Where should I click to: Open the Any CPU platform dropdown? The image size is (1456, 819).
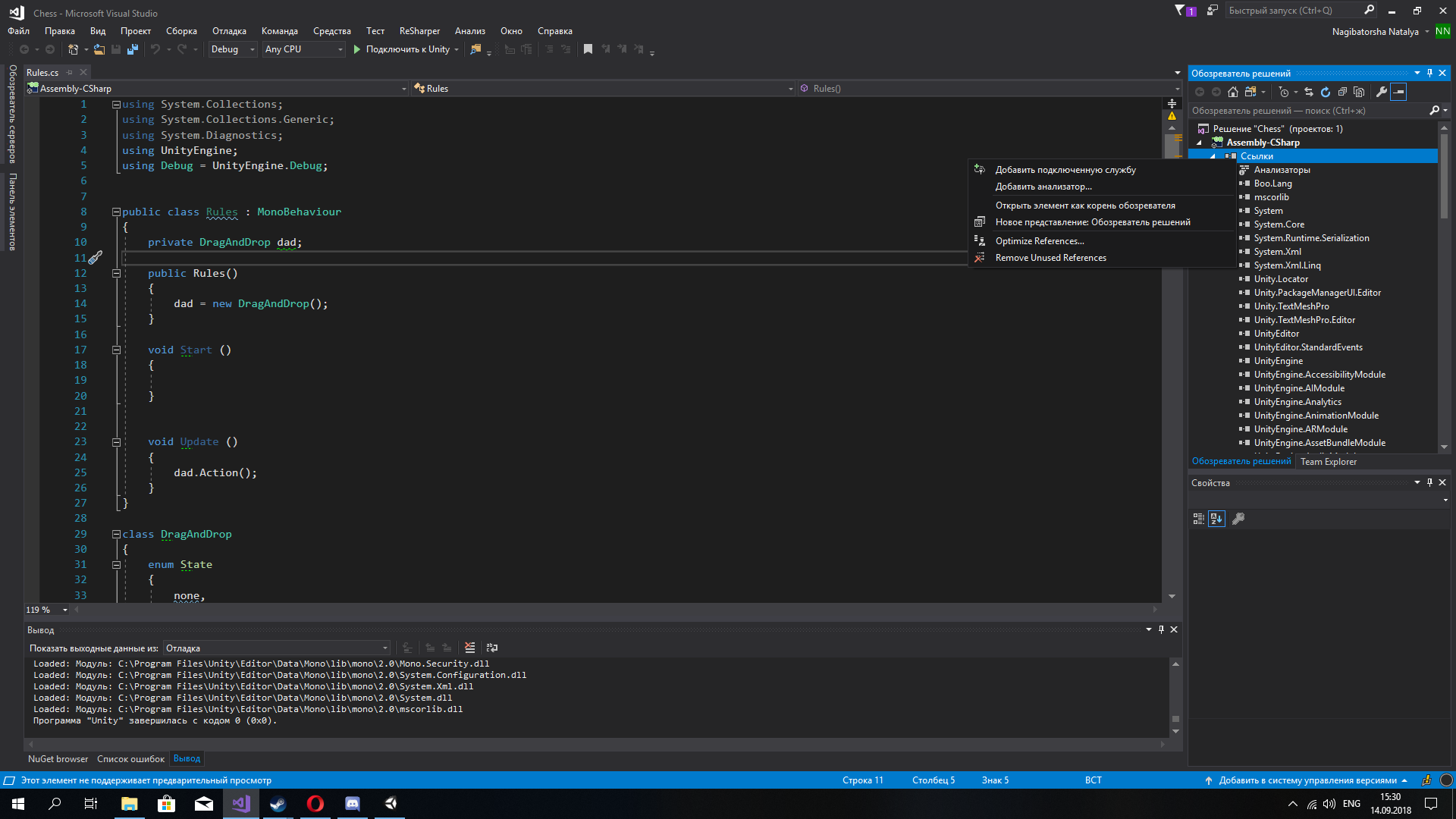pos(304,49)
